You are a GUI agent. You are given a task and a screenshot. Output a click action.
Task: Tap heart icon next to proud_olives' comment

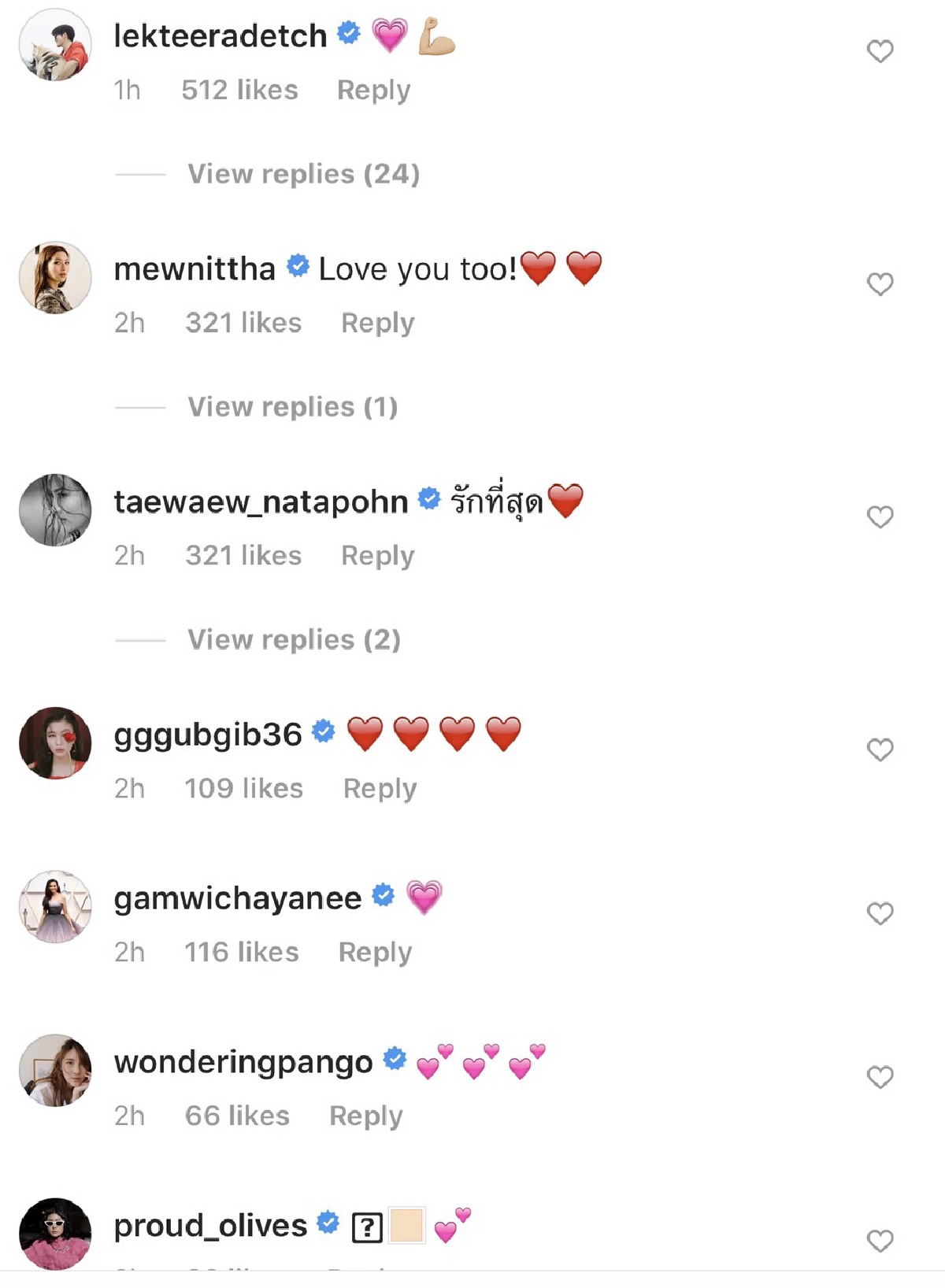880,1241
